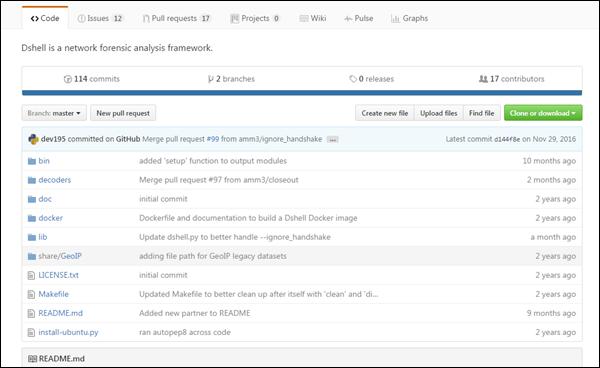
Task: Open the Pull requests tab
Action: (176, 18)
